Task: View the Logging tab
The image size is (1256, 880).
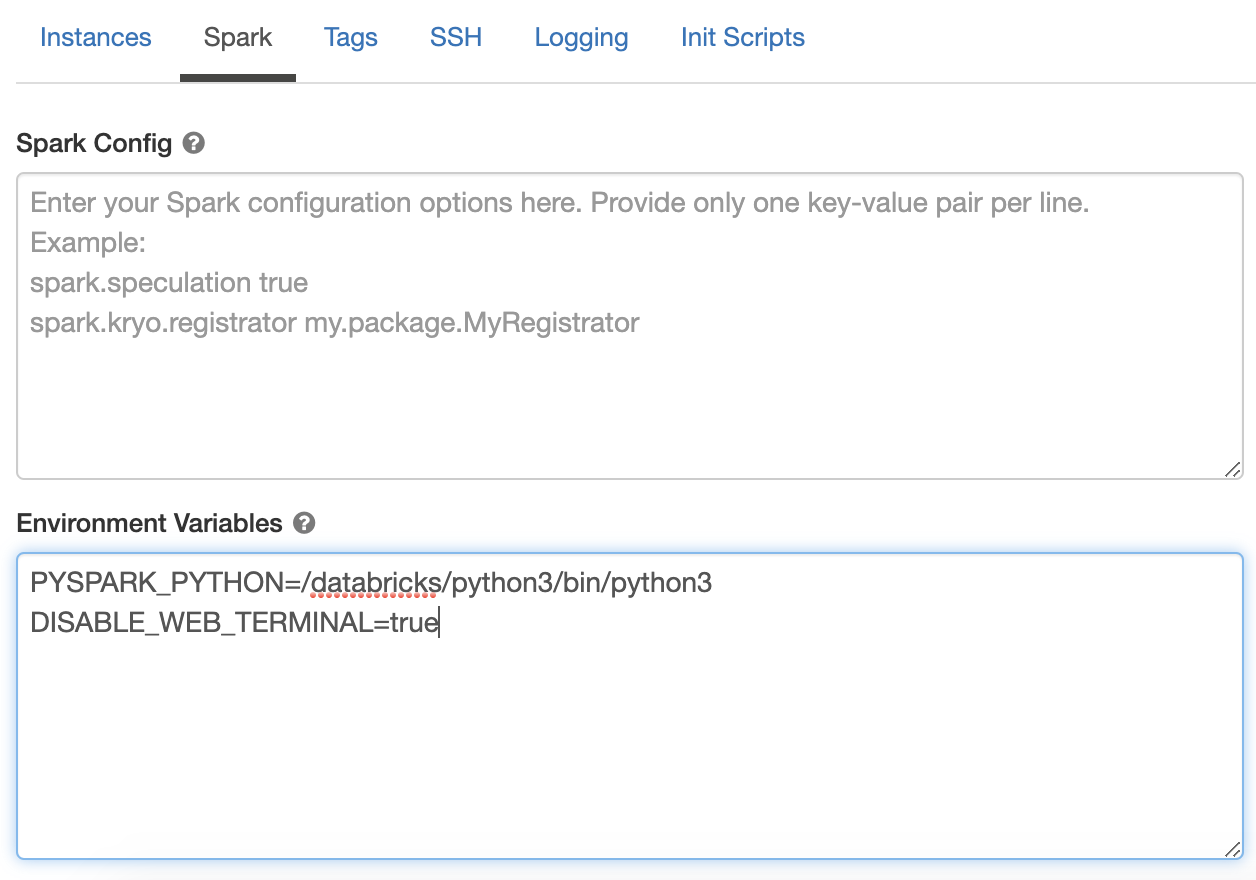Action: 581,37
